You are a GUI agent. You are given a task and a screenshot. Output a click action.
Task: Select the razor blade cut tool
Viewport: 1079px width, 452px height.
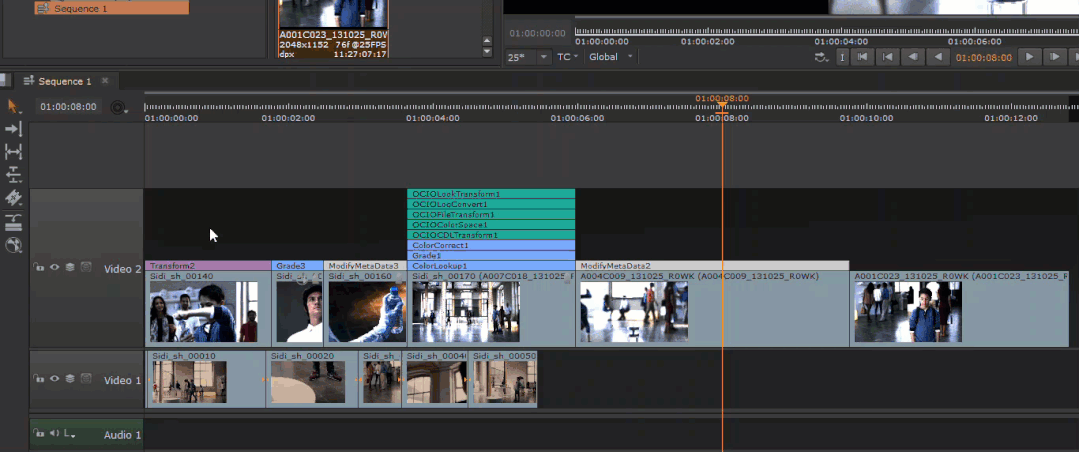[14, 198]
